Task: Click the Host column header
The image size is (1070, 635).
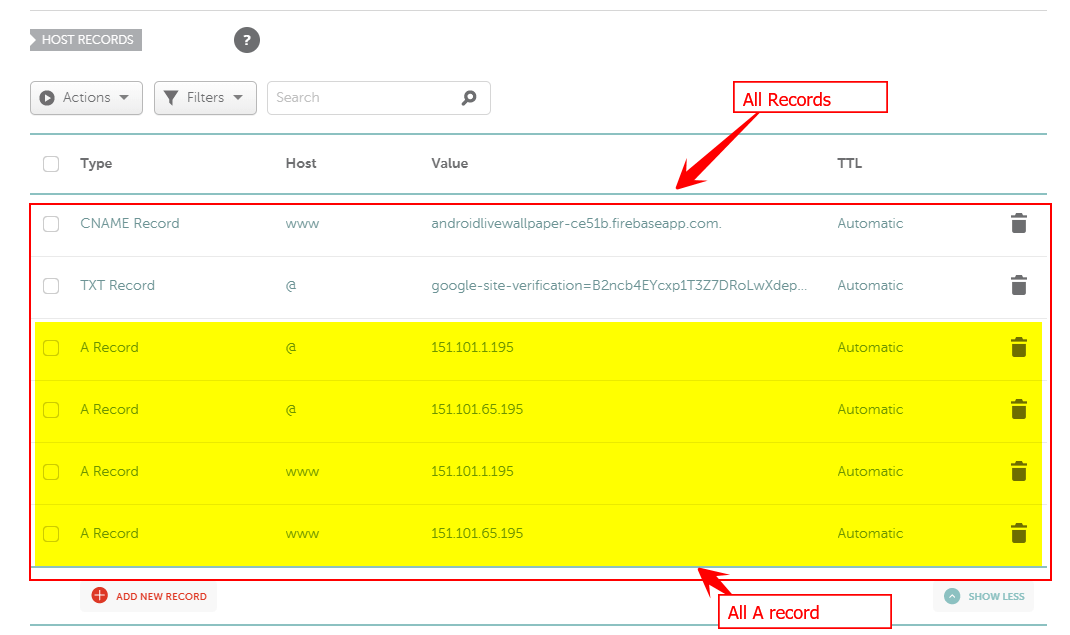Action: (301, 164)
